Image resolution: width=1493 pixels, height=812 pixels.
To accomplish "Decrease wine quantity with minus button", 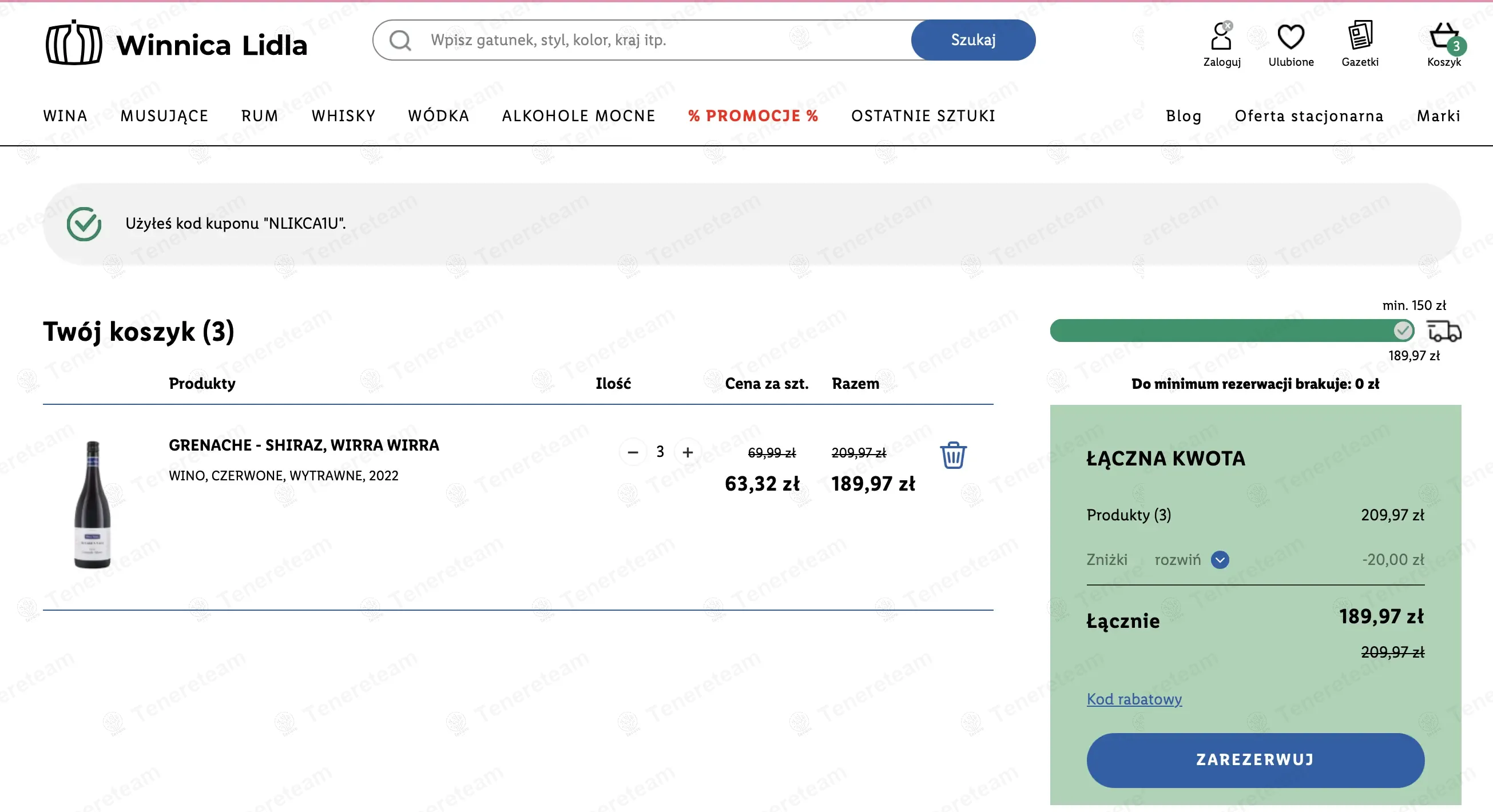I will tap(632, 452).
